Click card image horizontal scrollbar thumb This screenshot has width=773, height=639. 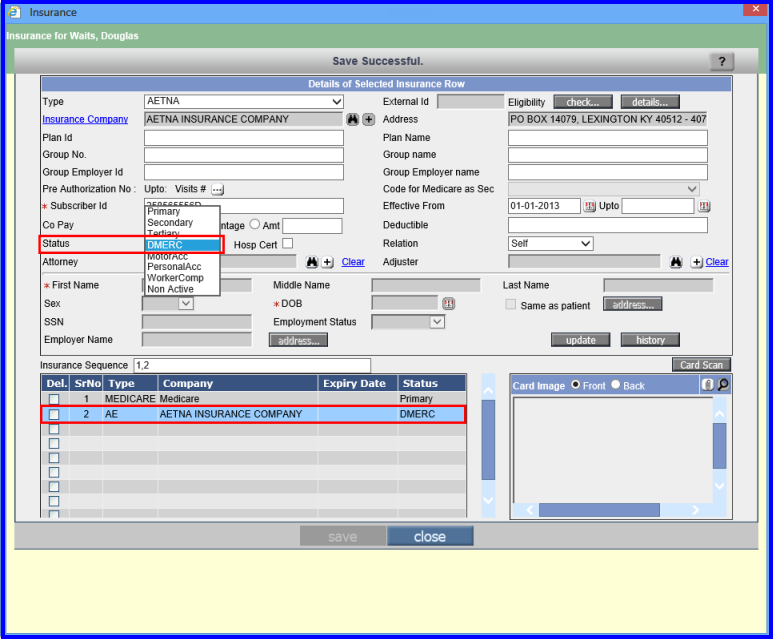pos(599,510)
